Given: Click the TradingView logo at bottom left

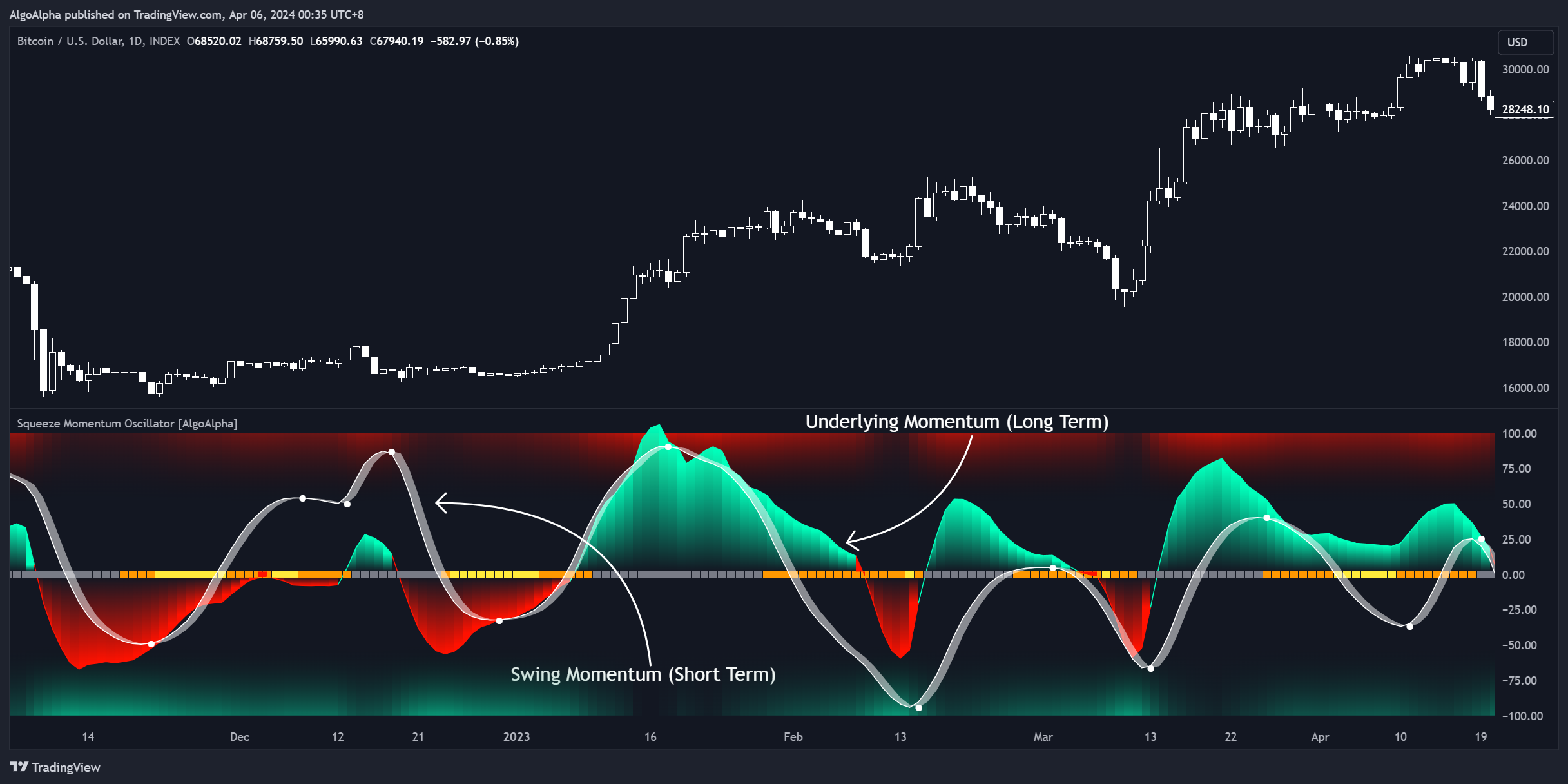Looking at the screenshot, I should click(x=55, y=767).
